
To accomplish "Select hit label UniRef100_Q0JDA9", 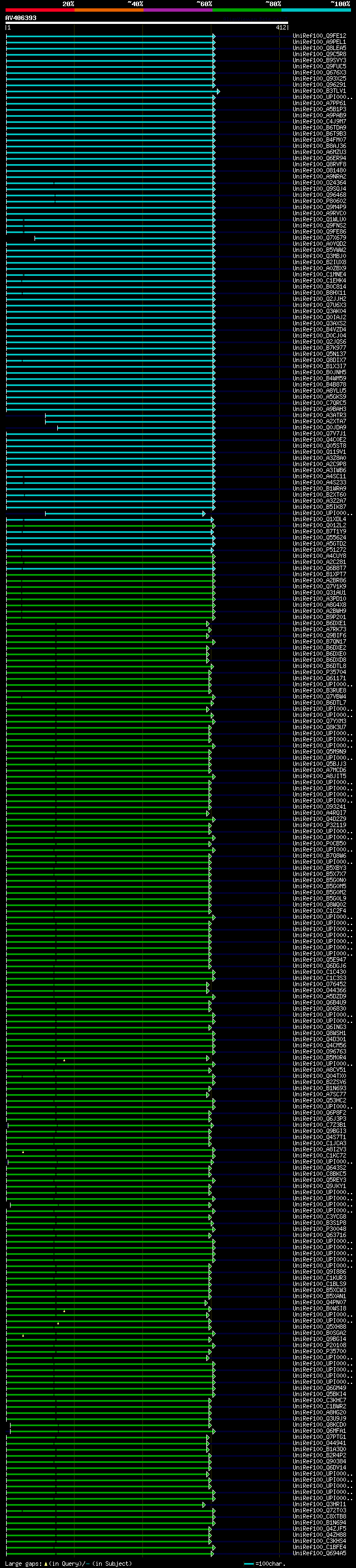I will point(319,428).
